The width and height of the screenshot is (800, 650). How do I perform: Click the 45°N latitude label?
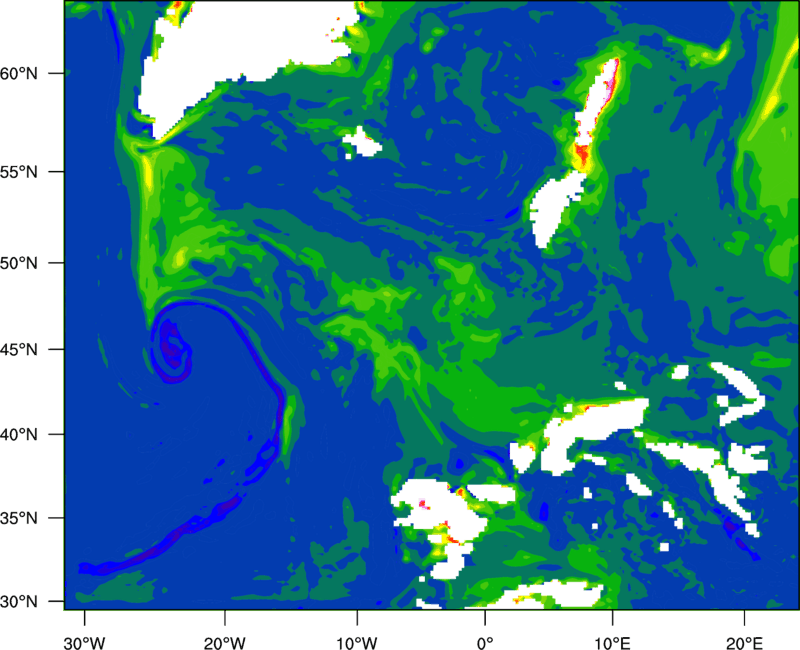(19, 349)
